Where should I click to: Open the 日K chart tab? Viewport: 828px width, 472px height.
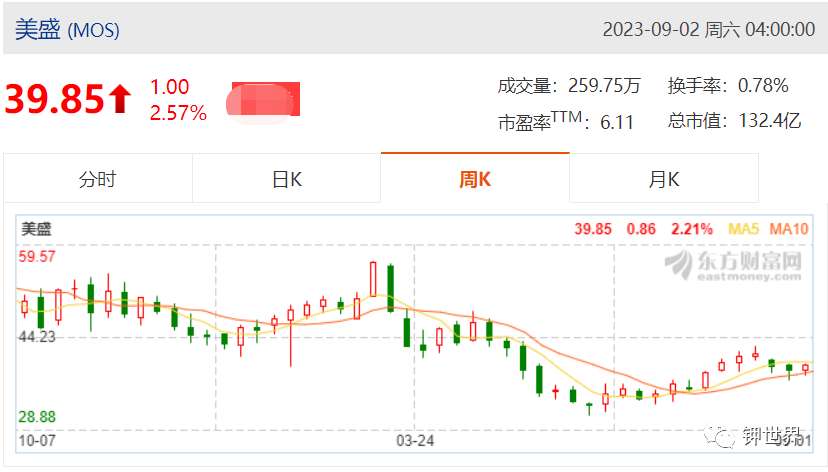click(287, 178)
